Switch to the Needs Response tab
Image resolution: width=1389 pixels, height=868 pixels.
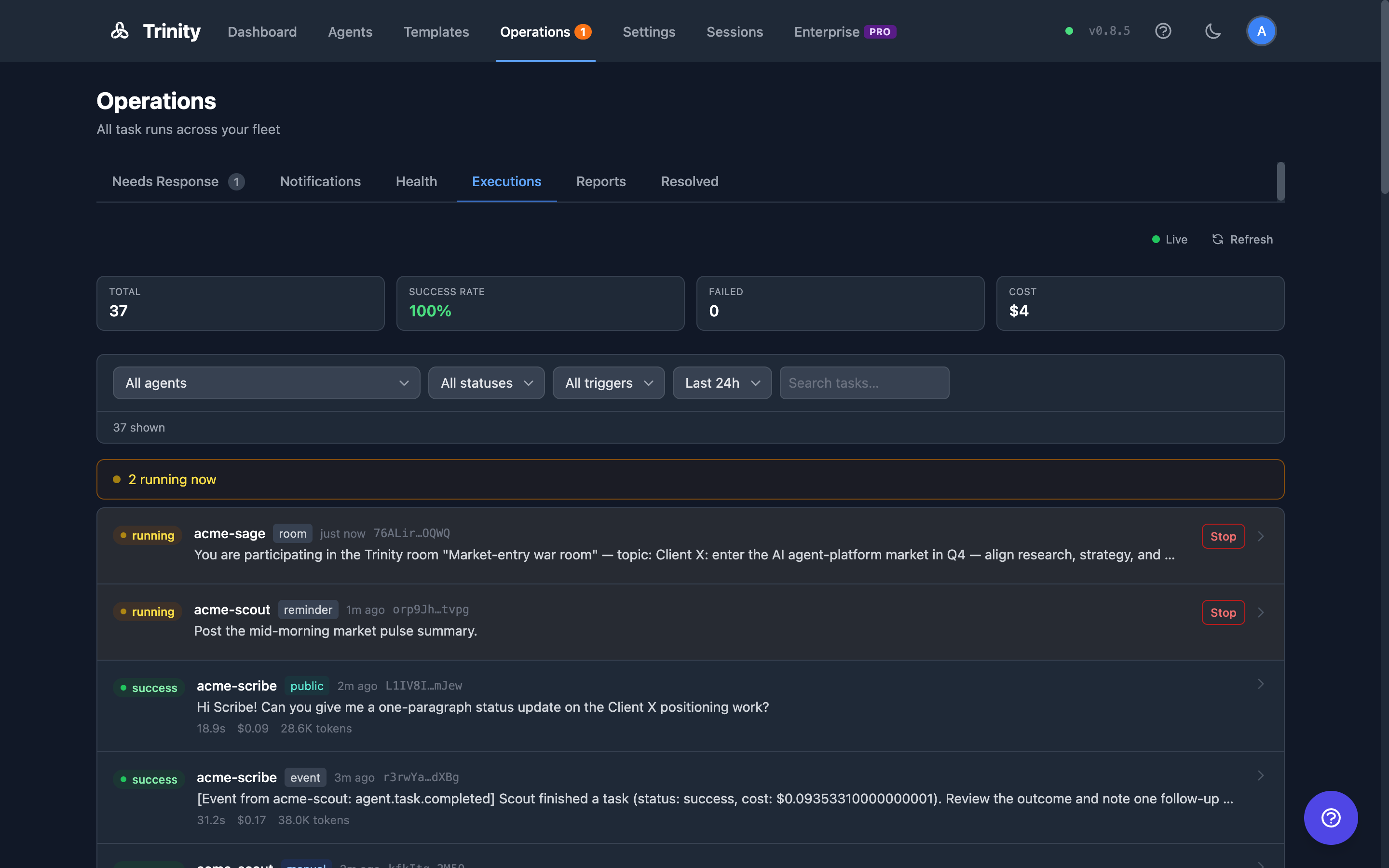178,181
